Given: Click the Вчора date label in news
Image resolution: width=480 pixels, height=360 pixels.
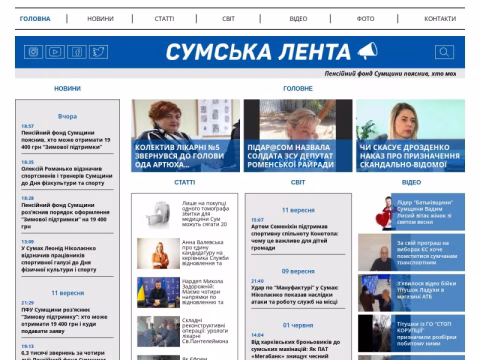Looking at the screenshot, I should [x=67, y=116].
